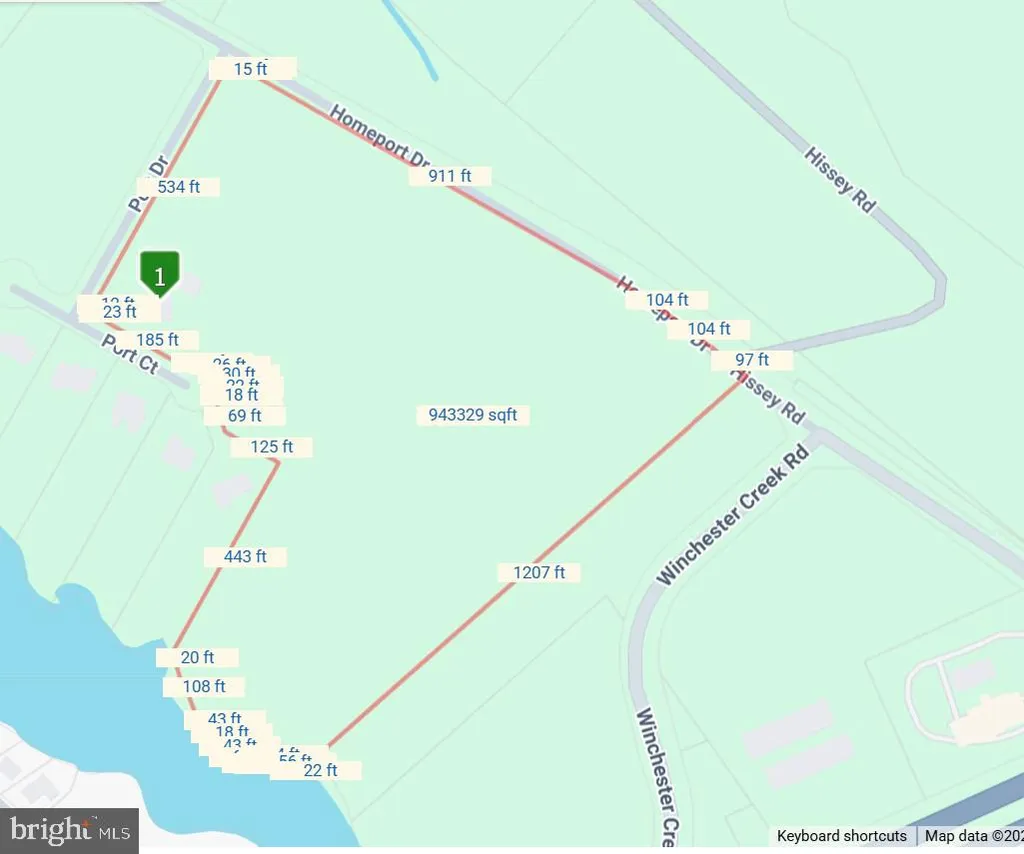Click the 97 ft measurement label
Viewport: 1024px width, 854px height.
coord(752,360)
